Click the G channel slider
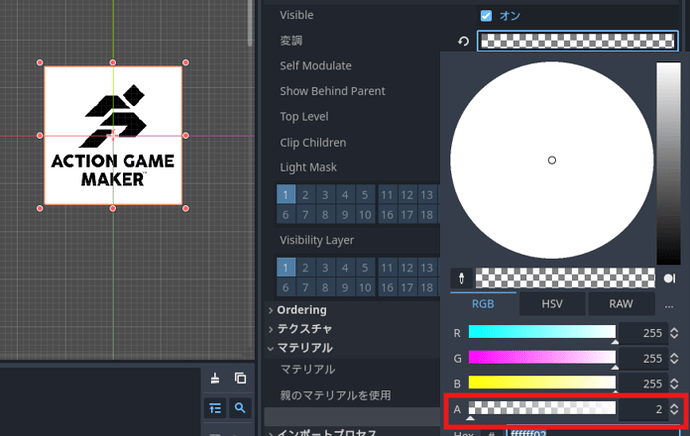 542,358
